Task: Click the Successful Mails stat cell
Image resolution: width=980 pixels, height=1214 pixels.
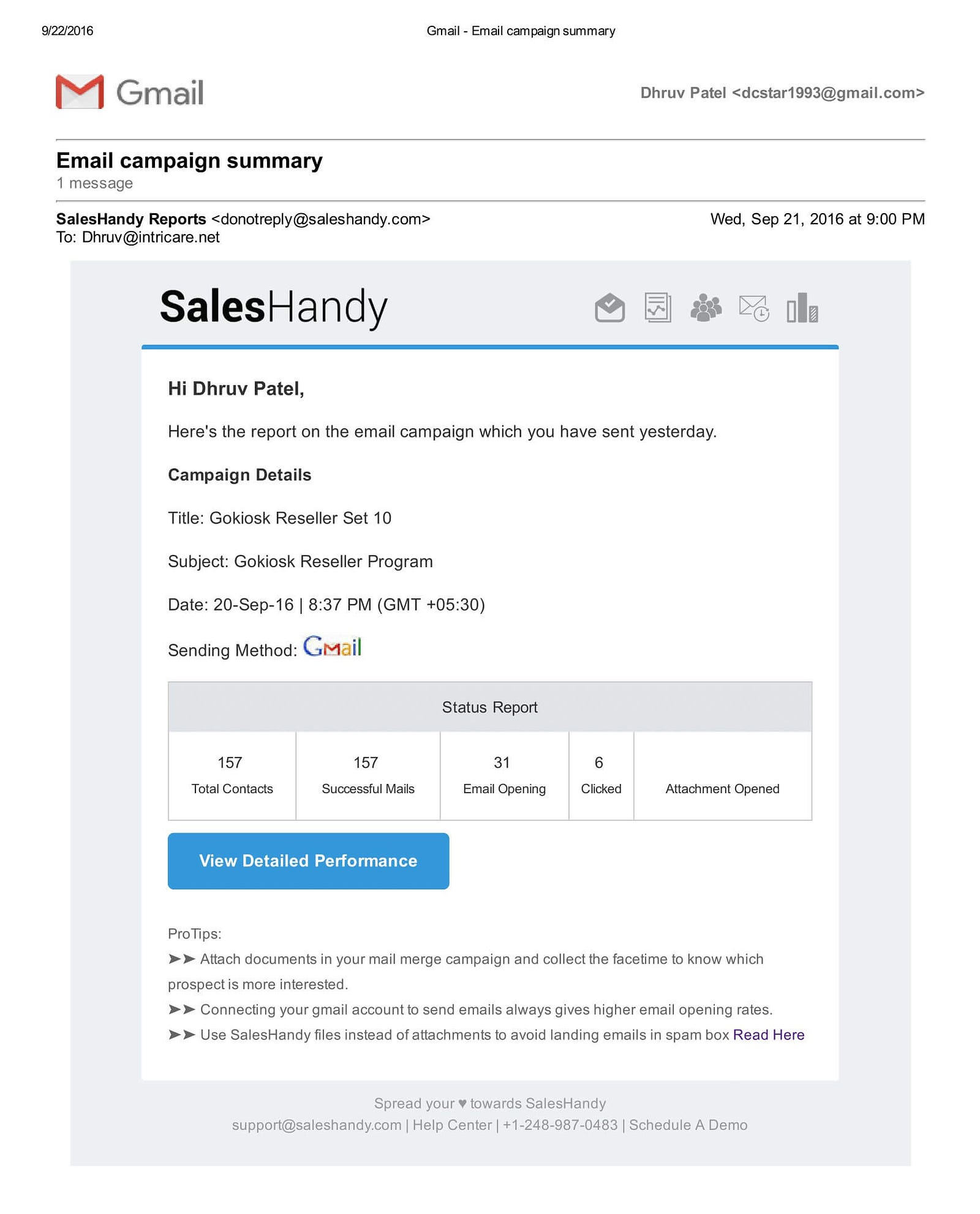Action: pos(367,775)
